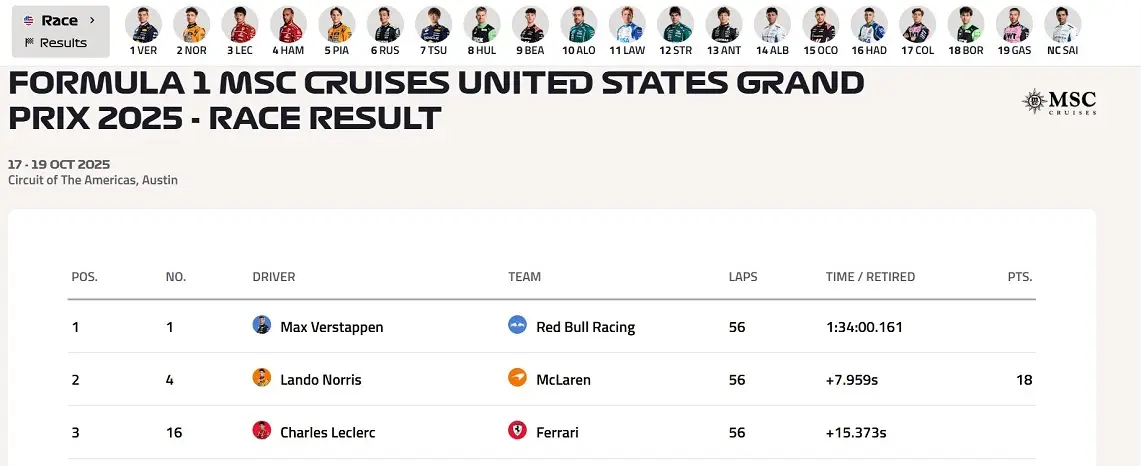Screen dimensions: 1141x466
Task: Click the Red Bull Racing team logo icon
Action: click(x=517, y=325)
